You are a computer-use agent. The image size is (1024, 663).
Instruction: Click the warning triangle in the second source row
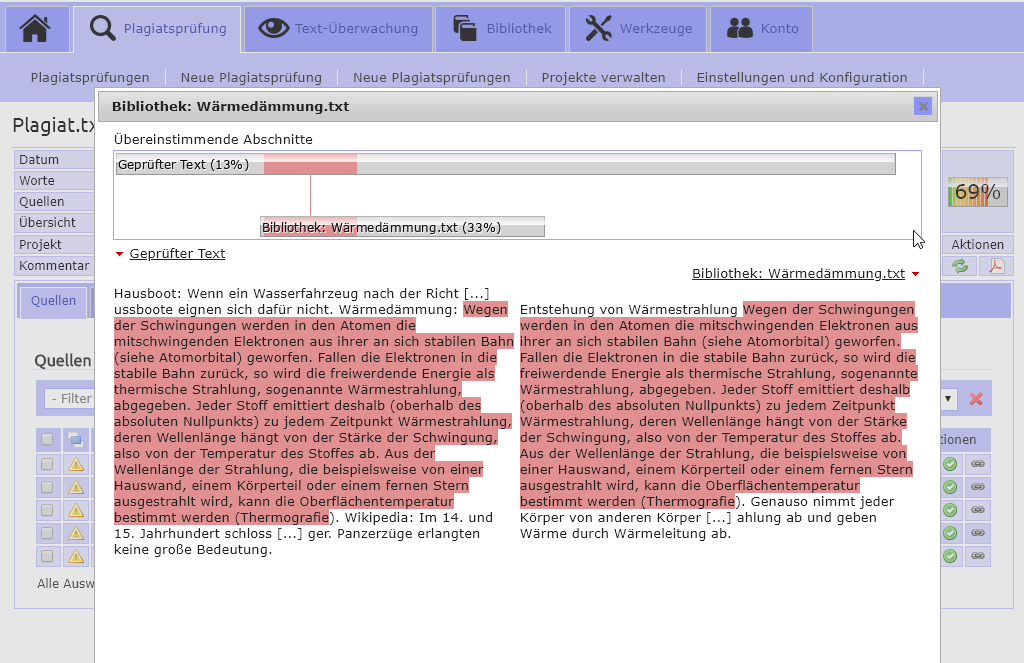click(x=76, y=487)
